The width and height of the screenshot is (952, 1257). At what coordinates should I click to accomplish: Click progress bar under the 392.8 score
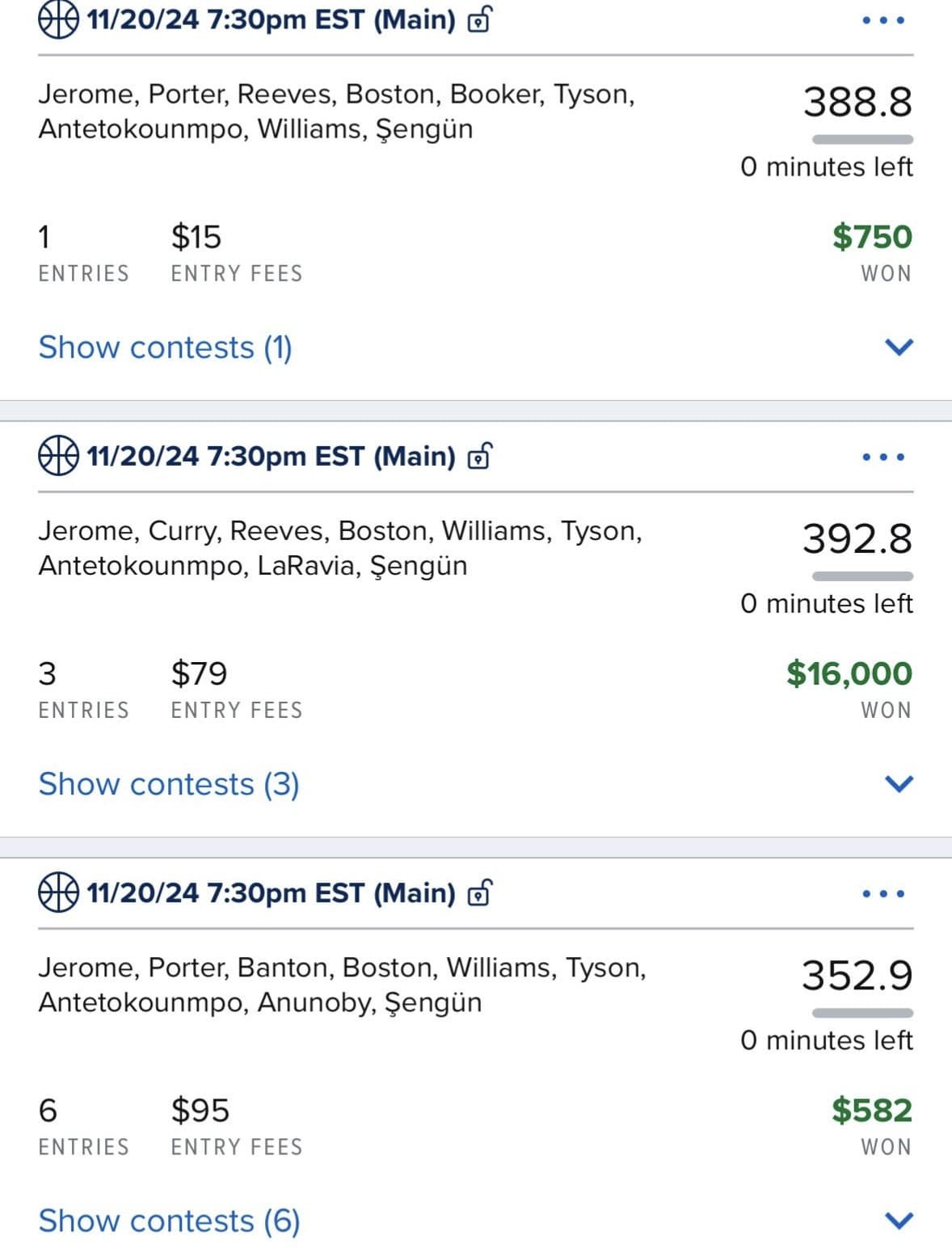862,576
